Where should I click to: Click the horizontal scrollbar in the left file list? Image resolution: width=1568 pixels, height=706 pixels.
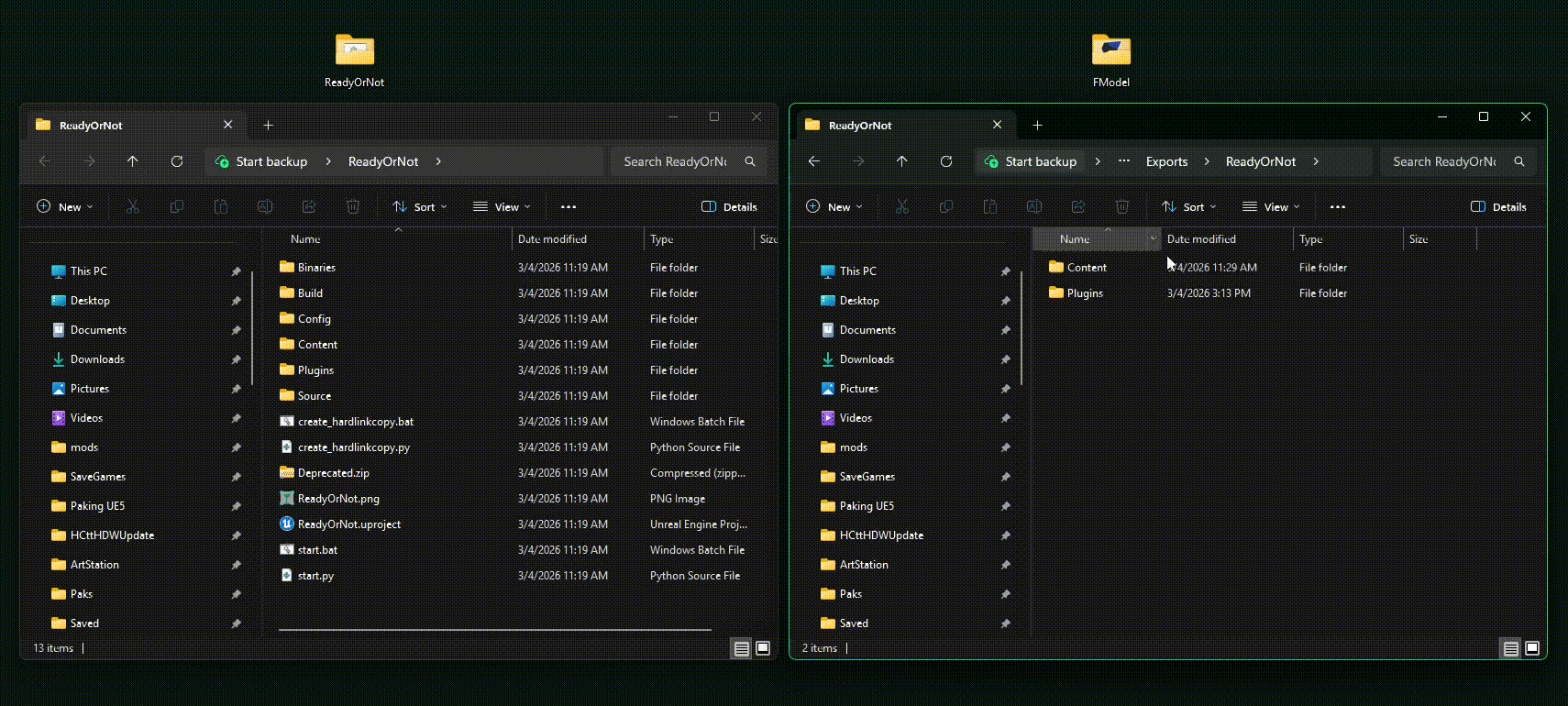494,630
